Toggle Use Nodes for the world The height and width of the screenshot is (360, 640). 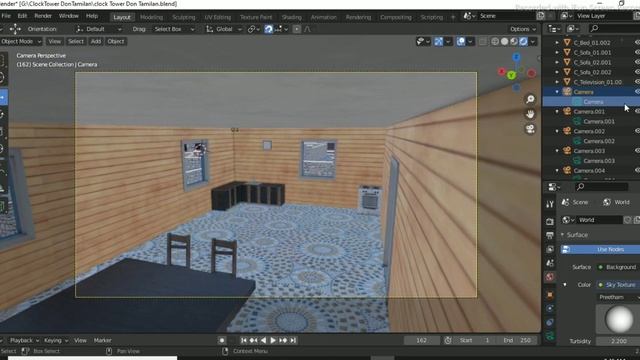coord(600,249)
